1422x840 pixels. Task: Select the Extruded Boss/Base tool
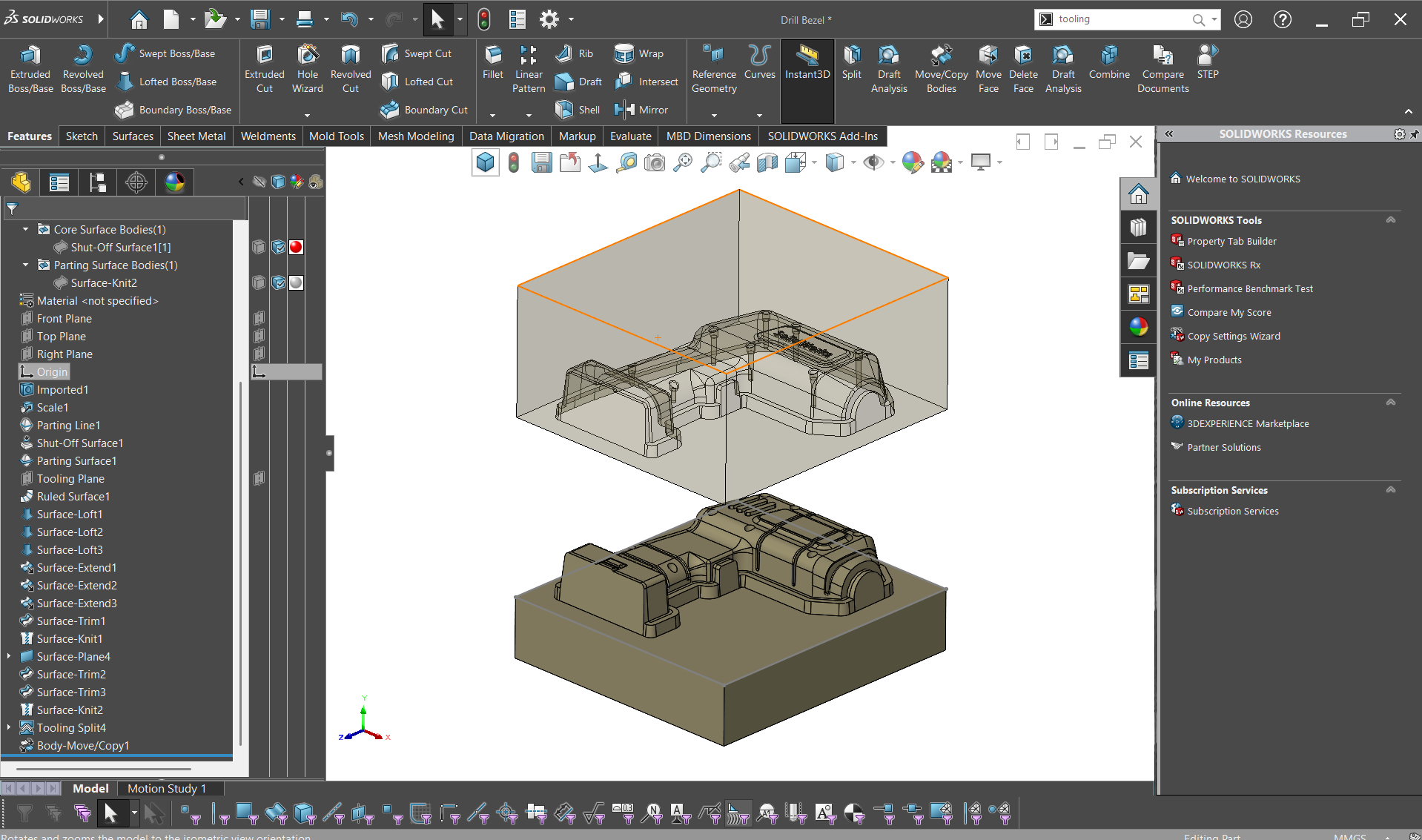[x=30, y=69]
